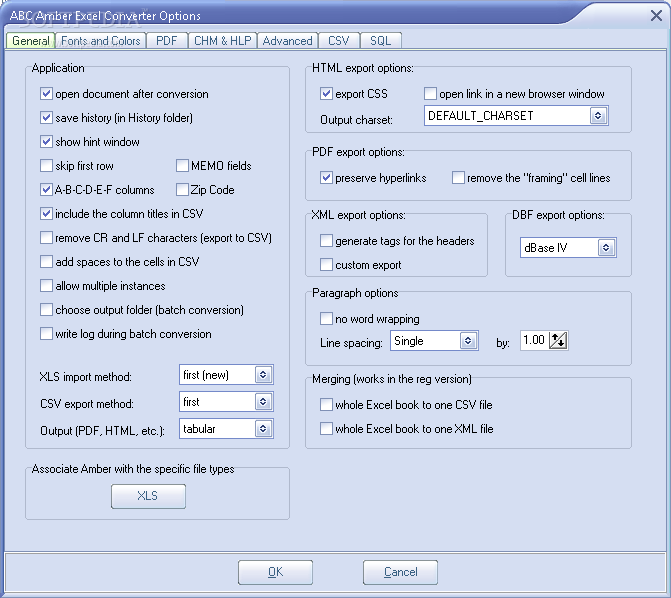The width and height of the screenshot is (671, 598).
Task: Open the Advanced tab
Action: 288,41
